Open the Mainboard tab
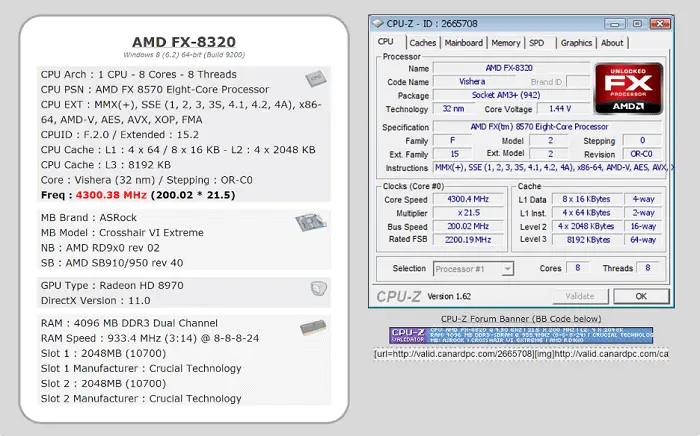The width and height of the screenshot is (700, 436). tap(464, 43)
